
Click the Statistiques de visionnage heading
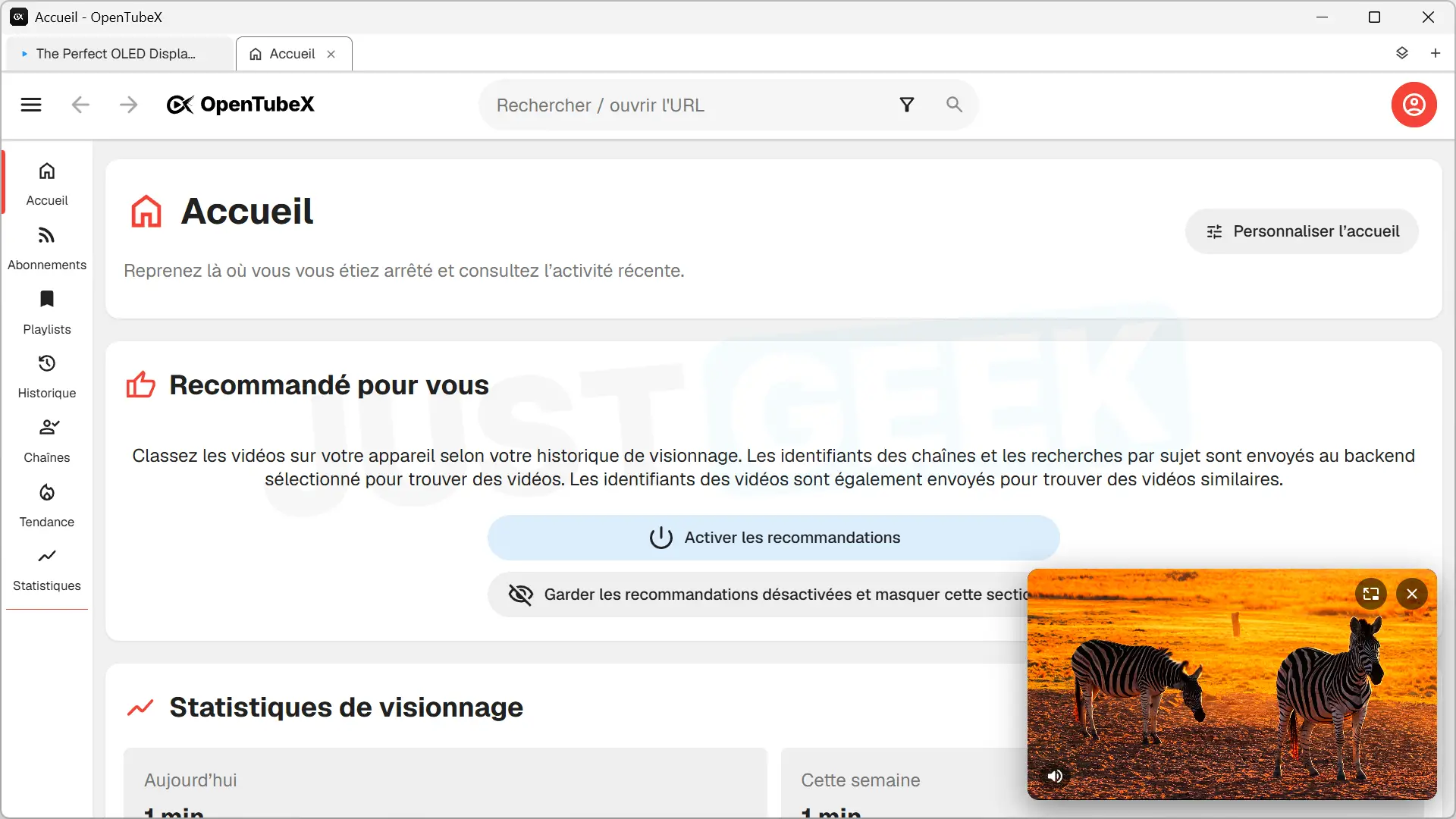[346, 708]
